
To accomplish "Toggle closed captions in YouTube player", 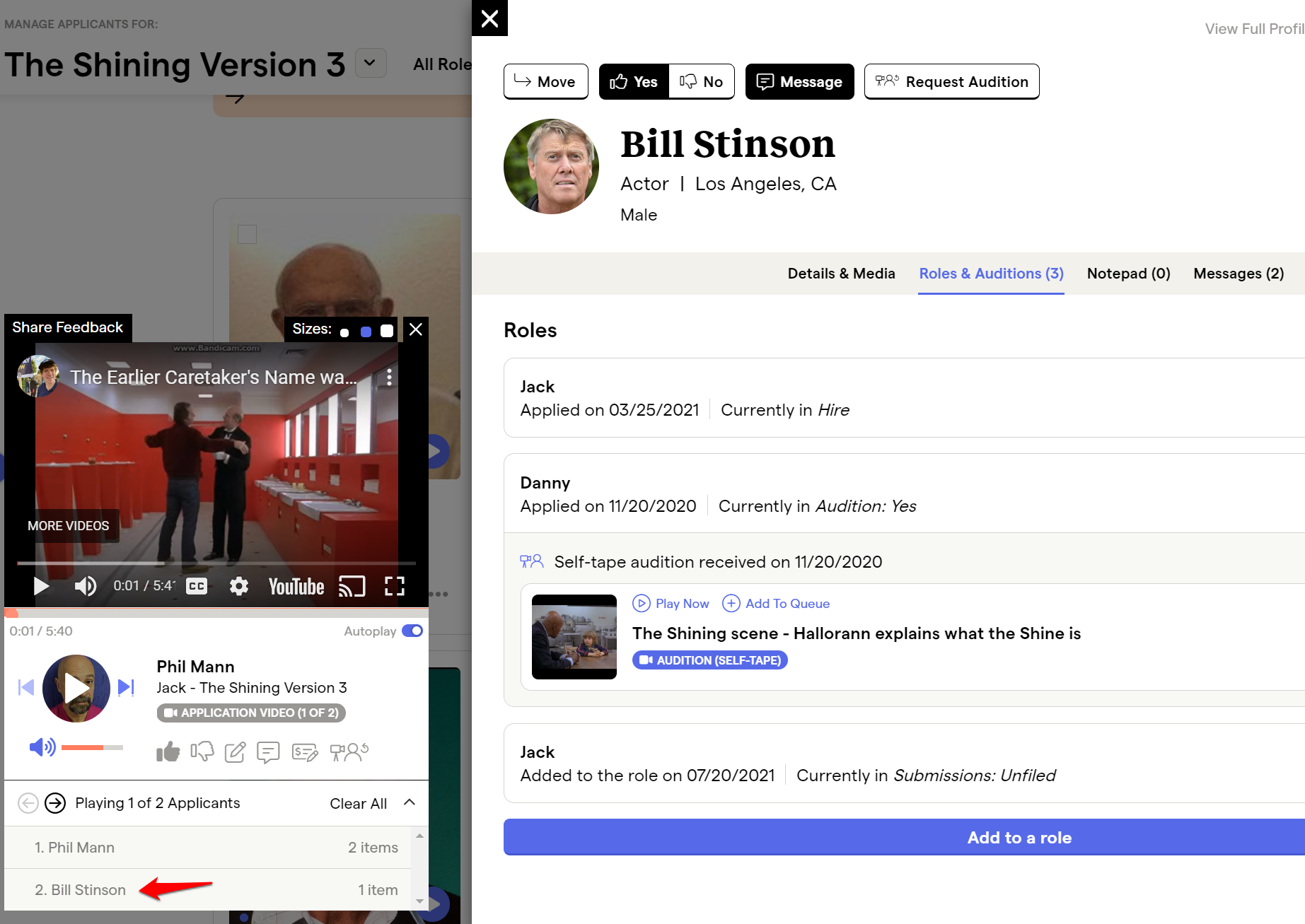I will (x=197, y=586).
